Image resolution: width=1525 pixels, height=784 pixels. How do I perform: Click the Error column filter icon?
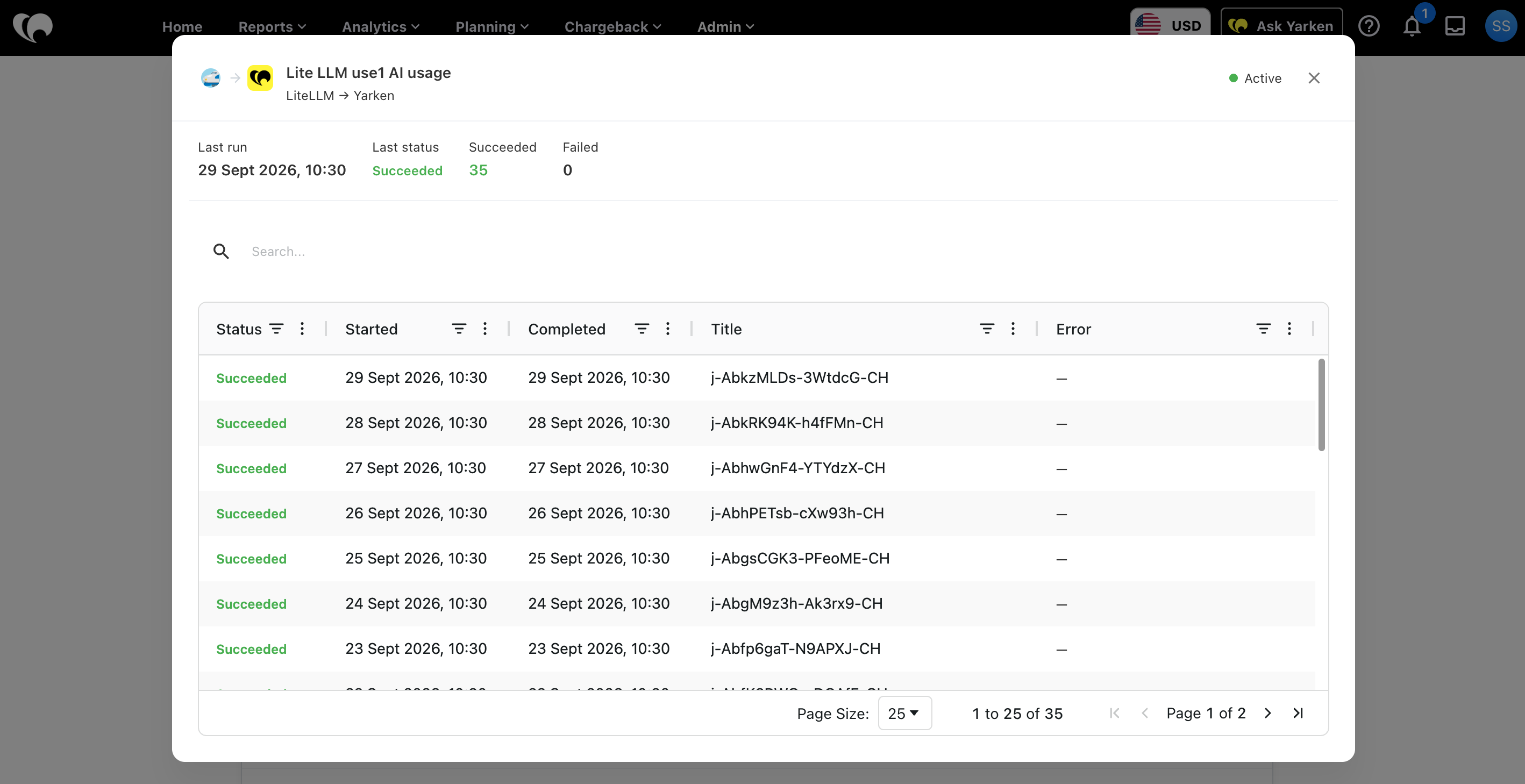pyautogui.click(x=1263, y=329)
